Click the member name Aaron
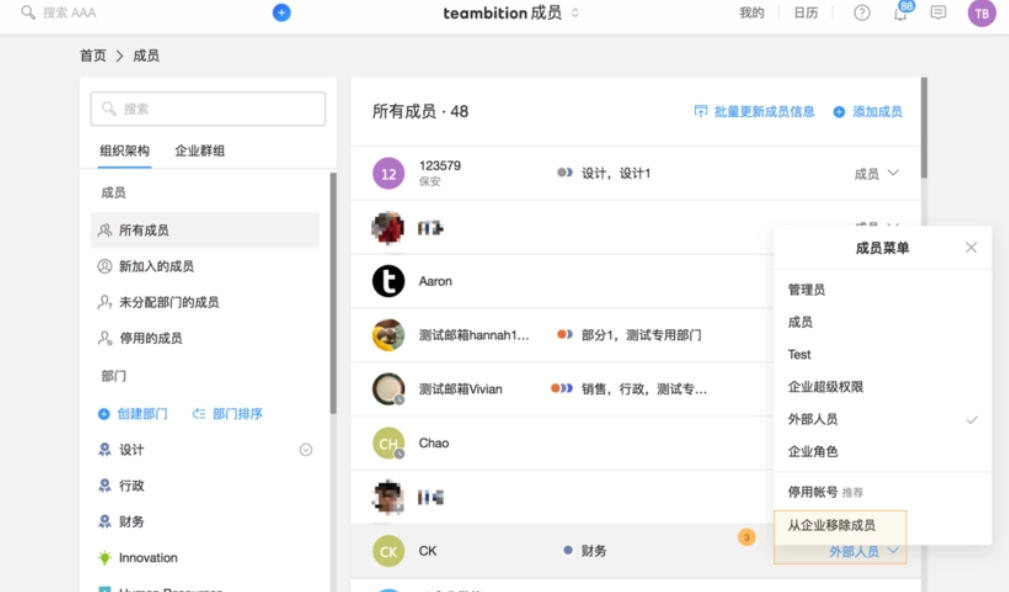 pyautogui.click(x=436, y=281)
